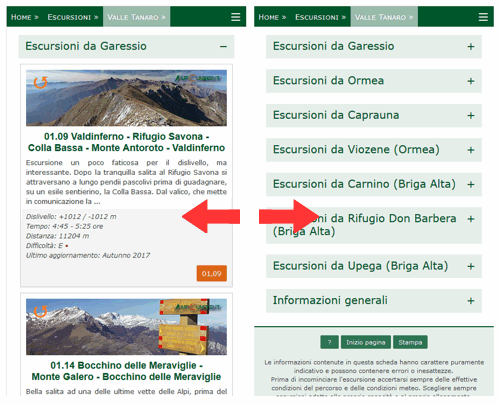Click the orange loop icon on Bocchino photo
Screen dimensions: 500x405
click(40, 312)
